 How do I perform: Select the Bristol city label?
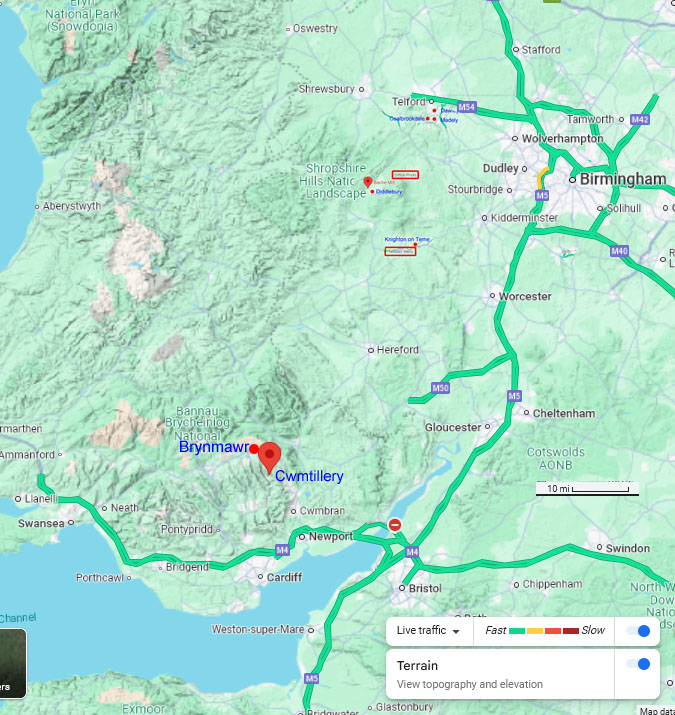point(425,588)
